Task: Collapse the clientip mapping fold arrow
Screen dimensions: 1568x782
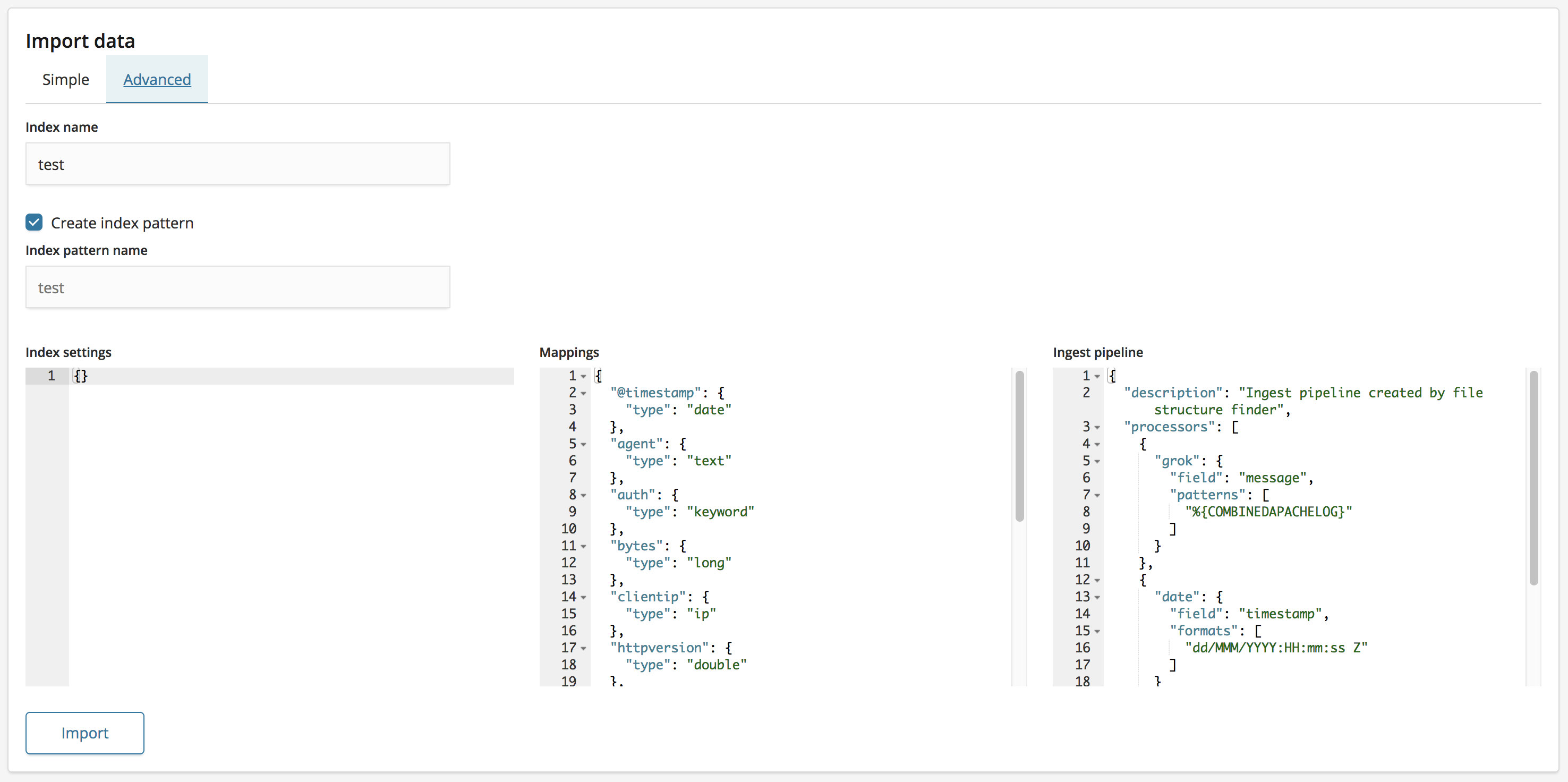Action: coord(583,598)
